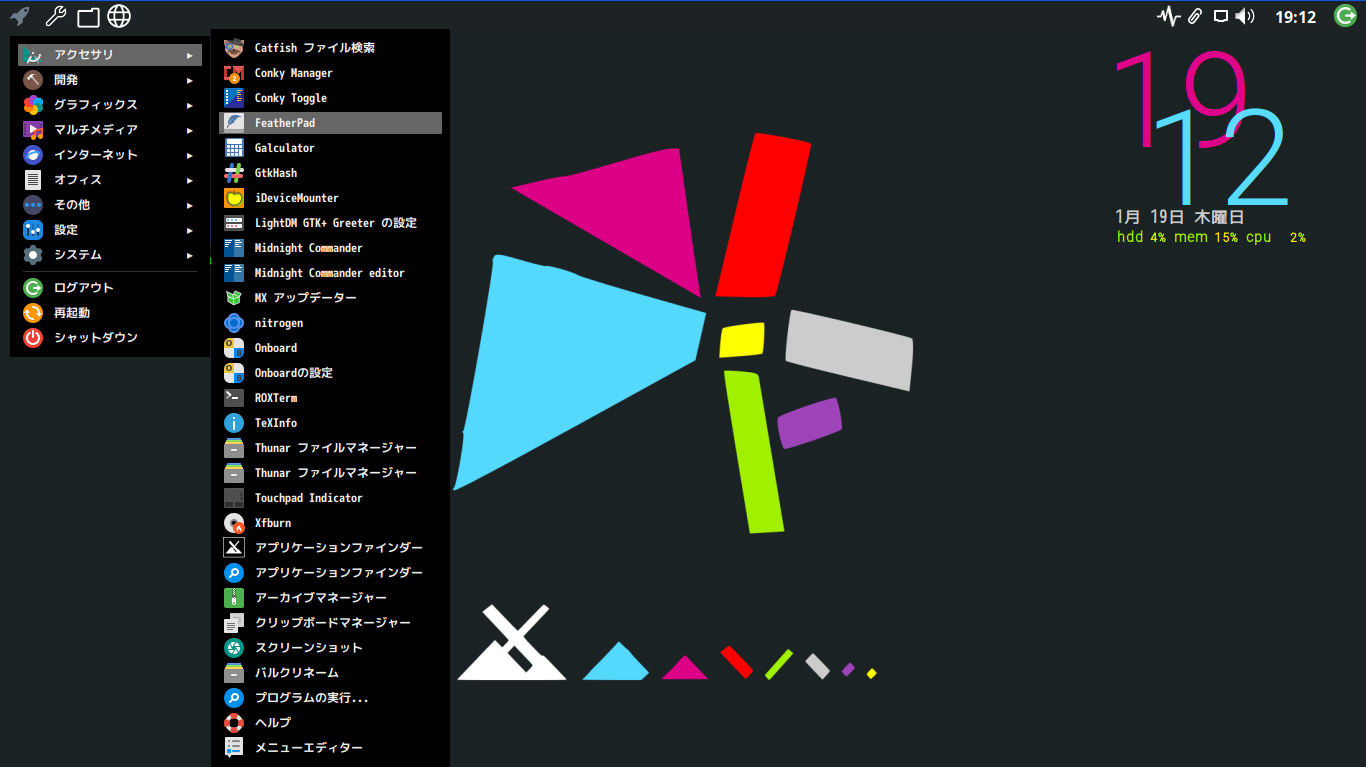
Task: Click the display tray icon
Action: click(1221, 16)
